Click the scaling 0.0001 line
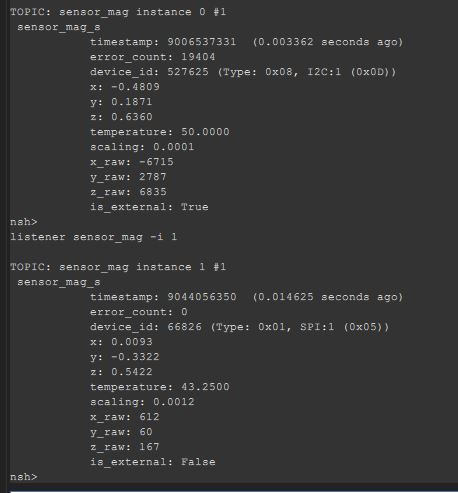The height and width of the screenshot is (493, 458). tap(142, 147)
